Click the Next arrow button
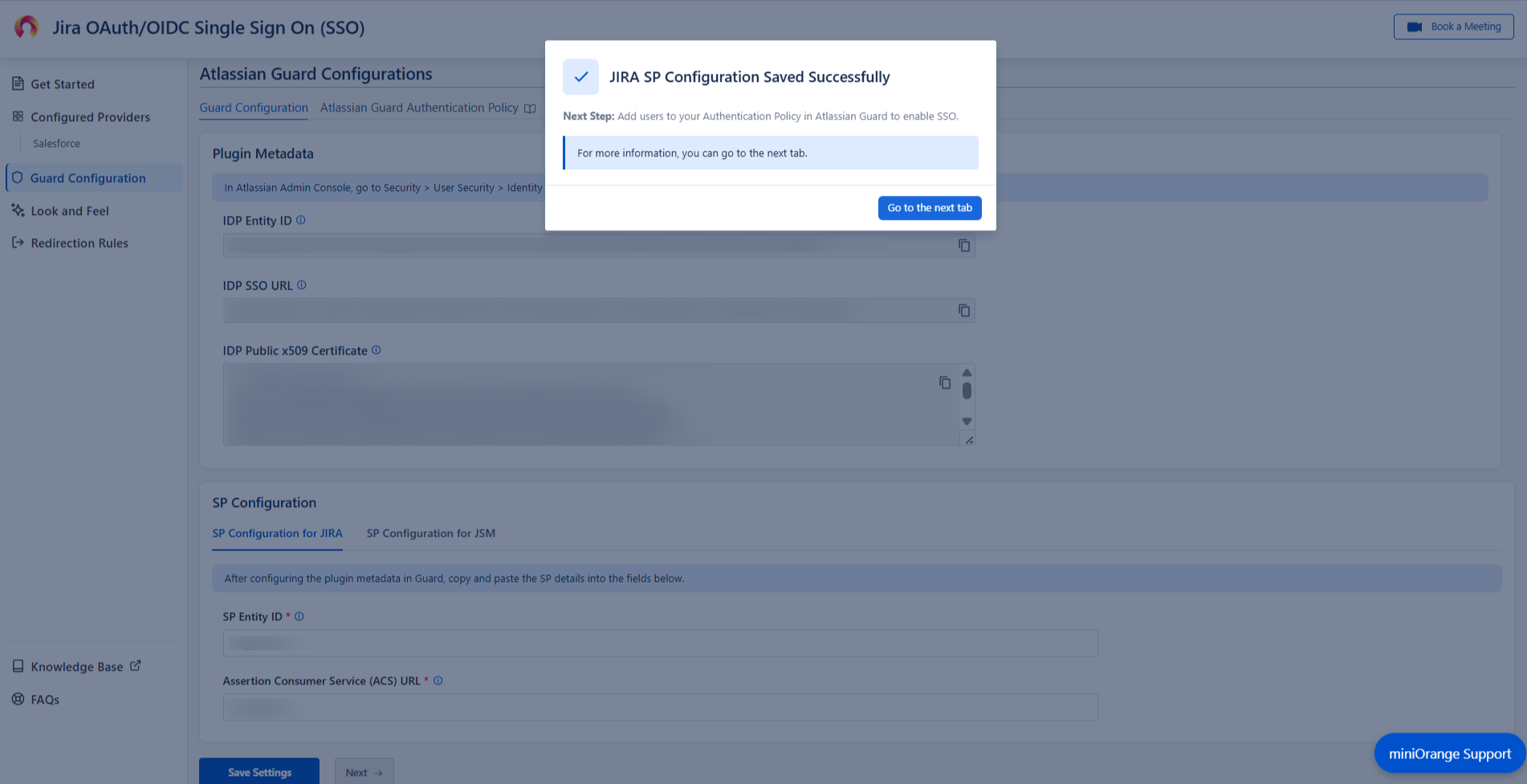 coord(364,772)
